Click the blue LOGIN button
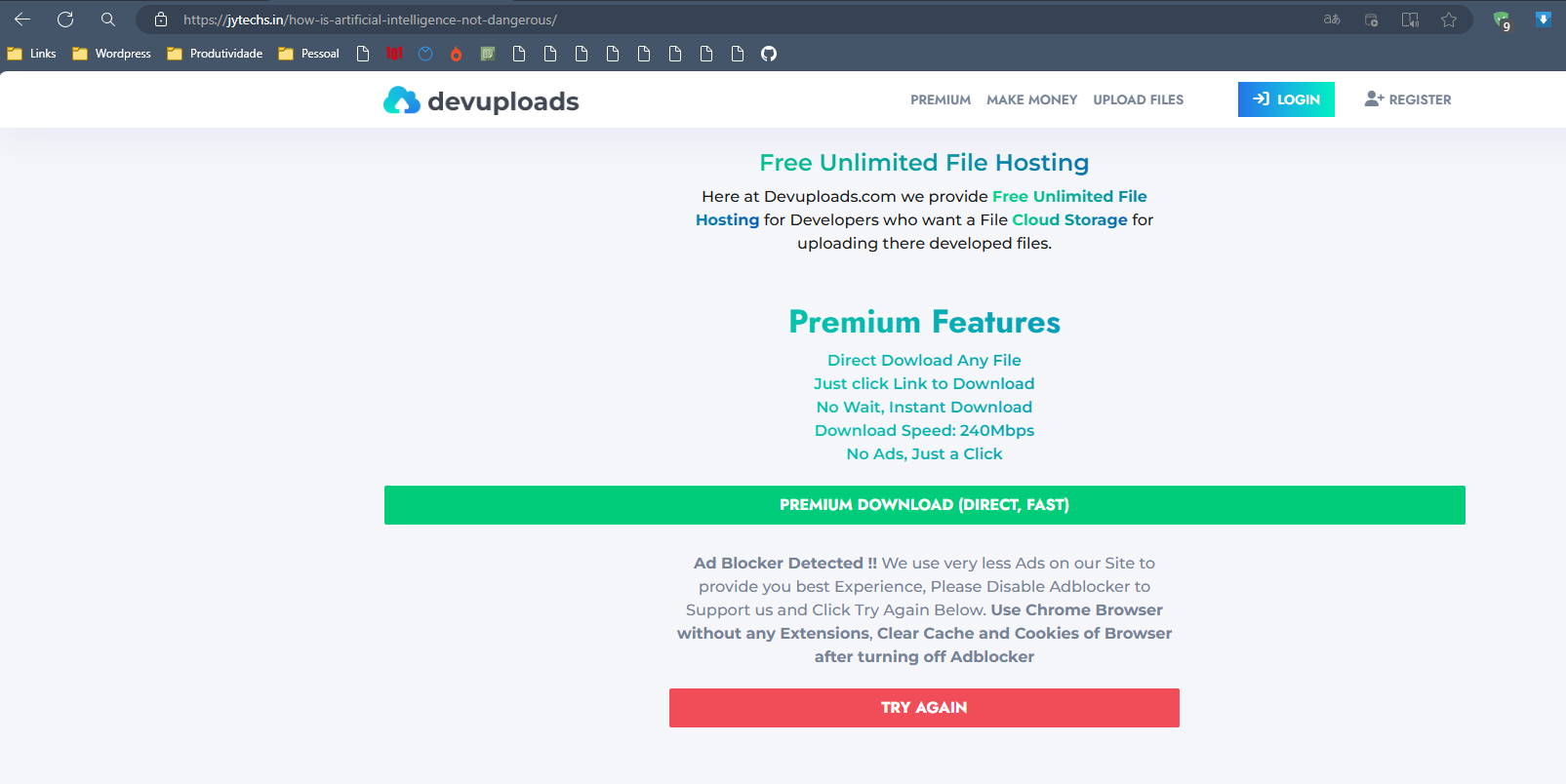 click(1285, 99)
